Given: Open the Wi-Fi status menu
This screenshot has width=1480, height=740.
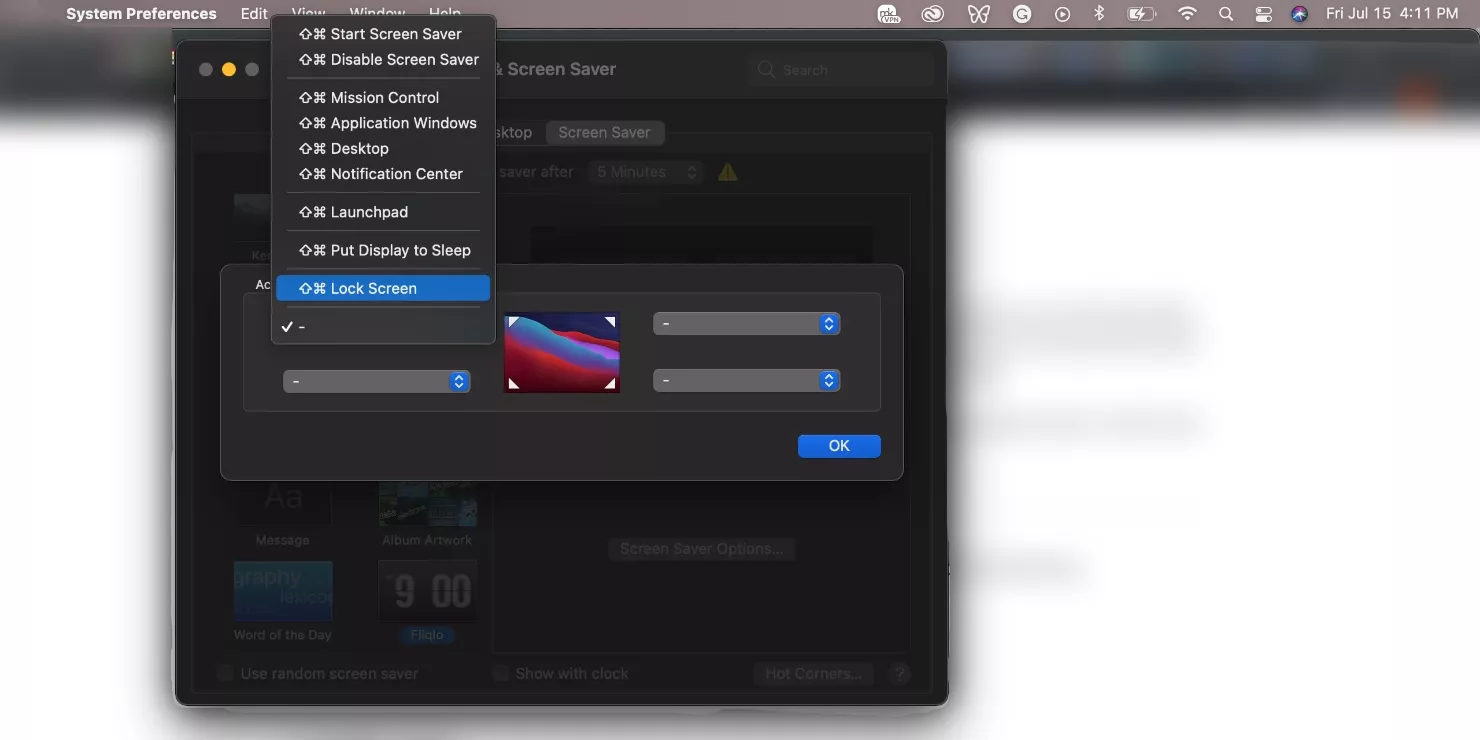Looking at the screenshot, I should [1186, 14].
